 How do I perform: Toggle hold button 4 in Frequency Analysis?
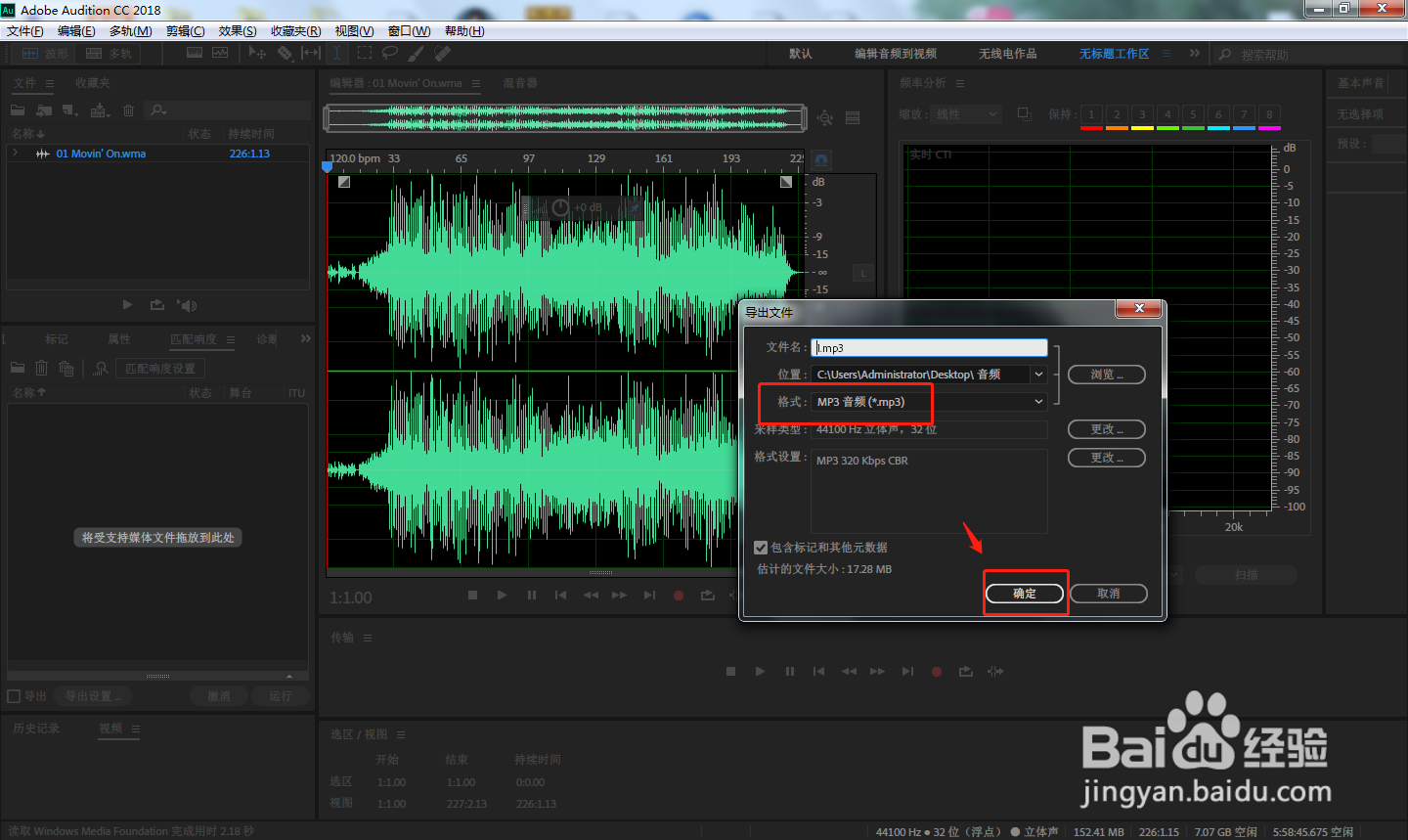pos(1167,114)
